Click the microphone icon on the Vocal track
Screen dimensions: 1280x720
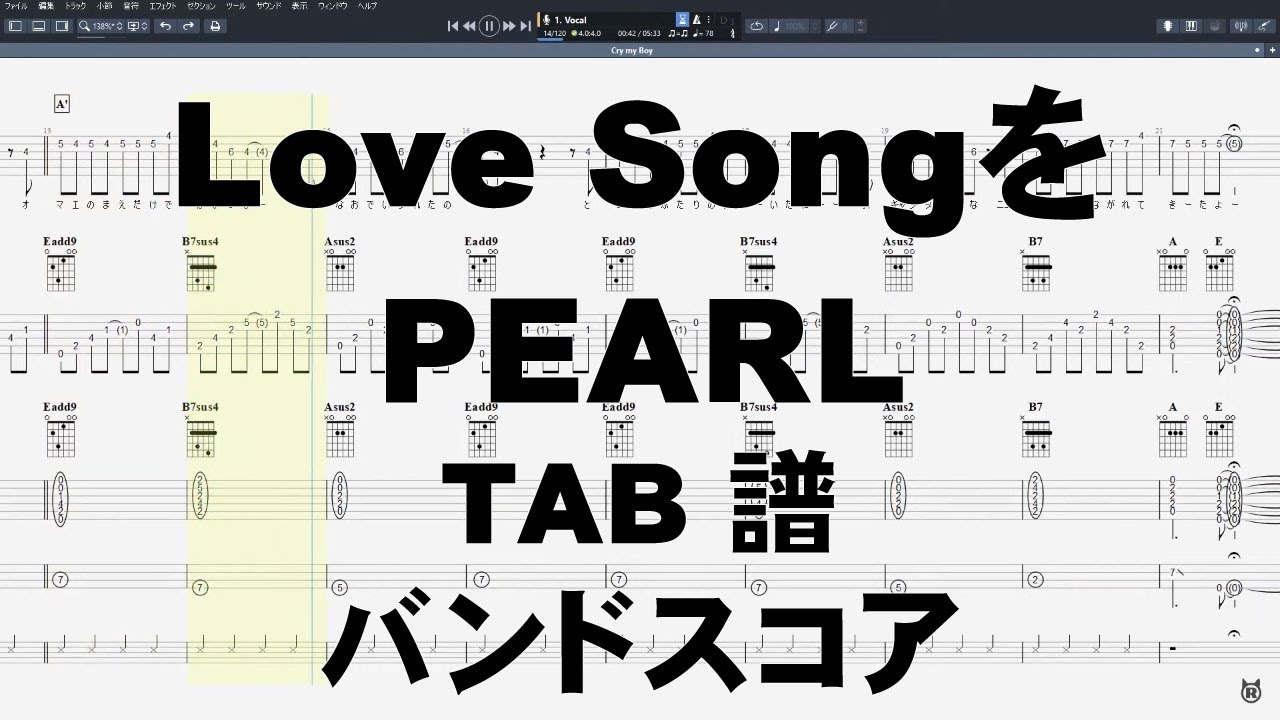[546, 19]
